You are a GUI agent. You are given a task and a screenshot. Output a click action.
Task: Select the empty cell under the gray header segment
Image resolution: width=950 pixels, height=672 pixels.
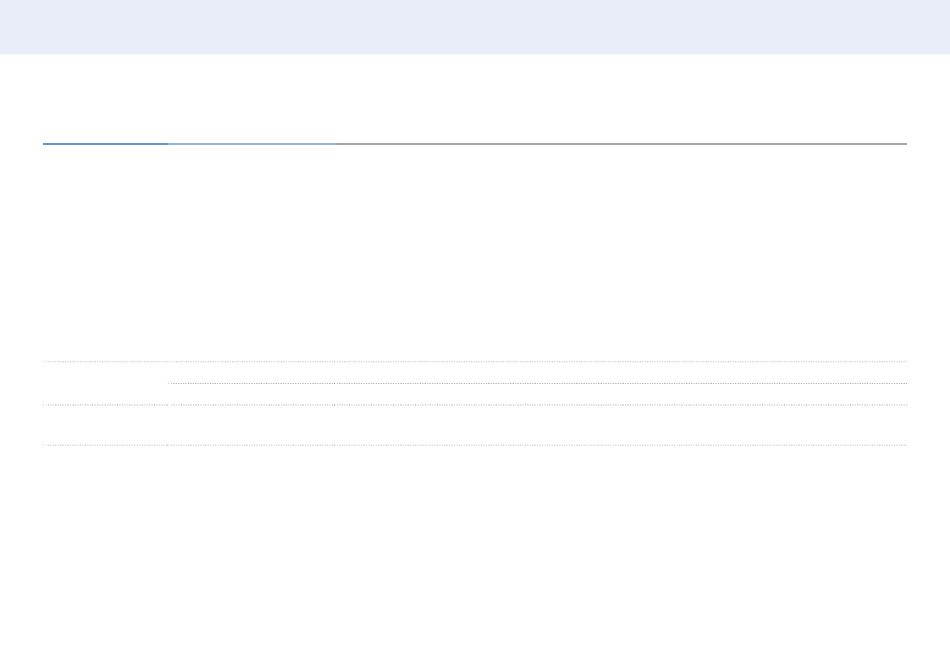pyautogui.click(x=620, y=253)
